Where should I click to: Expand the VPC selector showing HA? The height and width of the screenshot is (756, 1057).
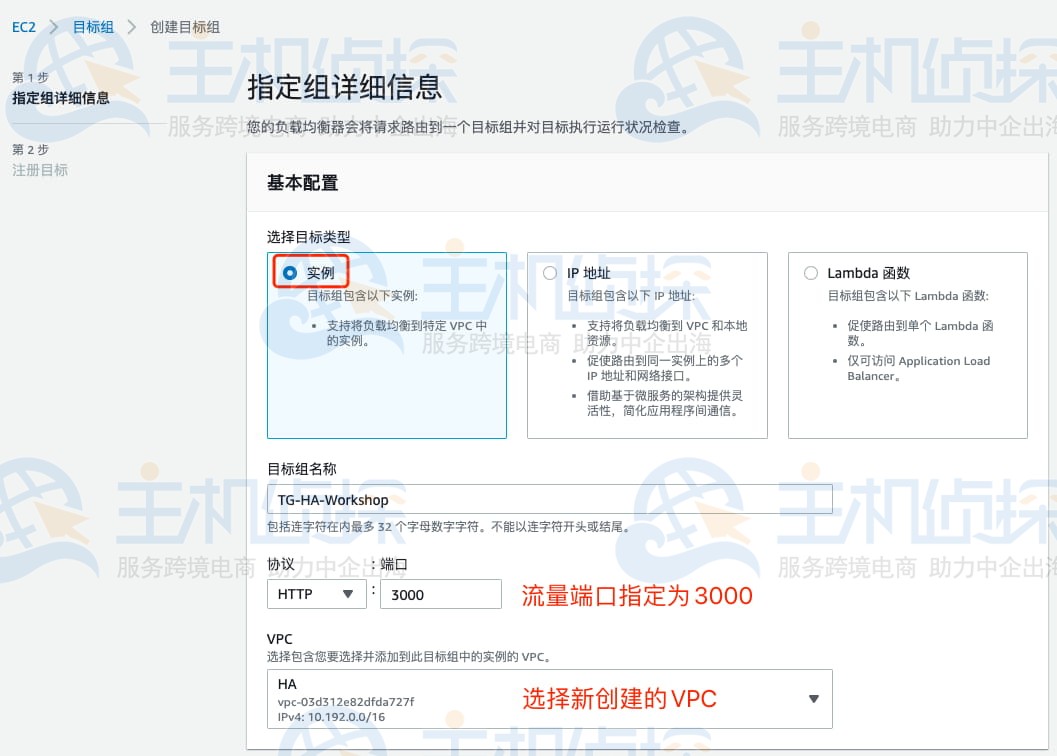[549, 699]
